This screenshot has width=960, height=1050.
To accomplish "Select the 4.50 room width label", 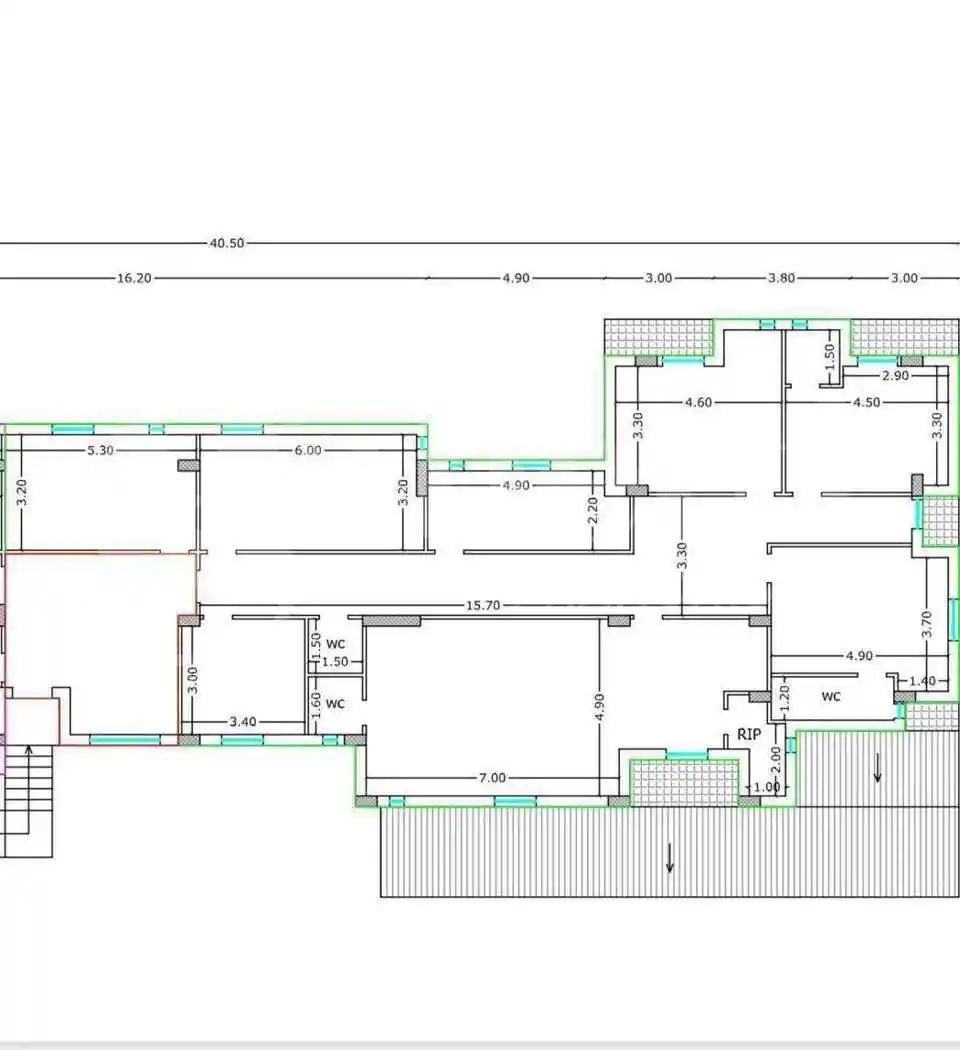I will tap(866, 402).
